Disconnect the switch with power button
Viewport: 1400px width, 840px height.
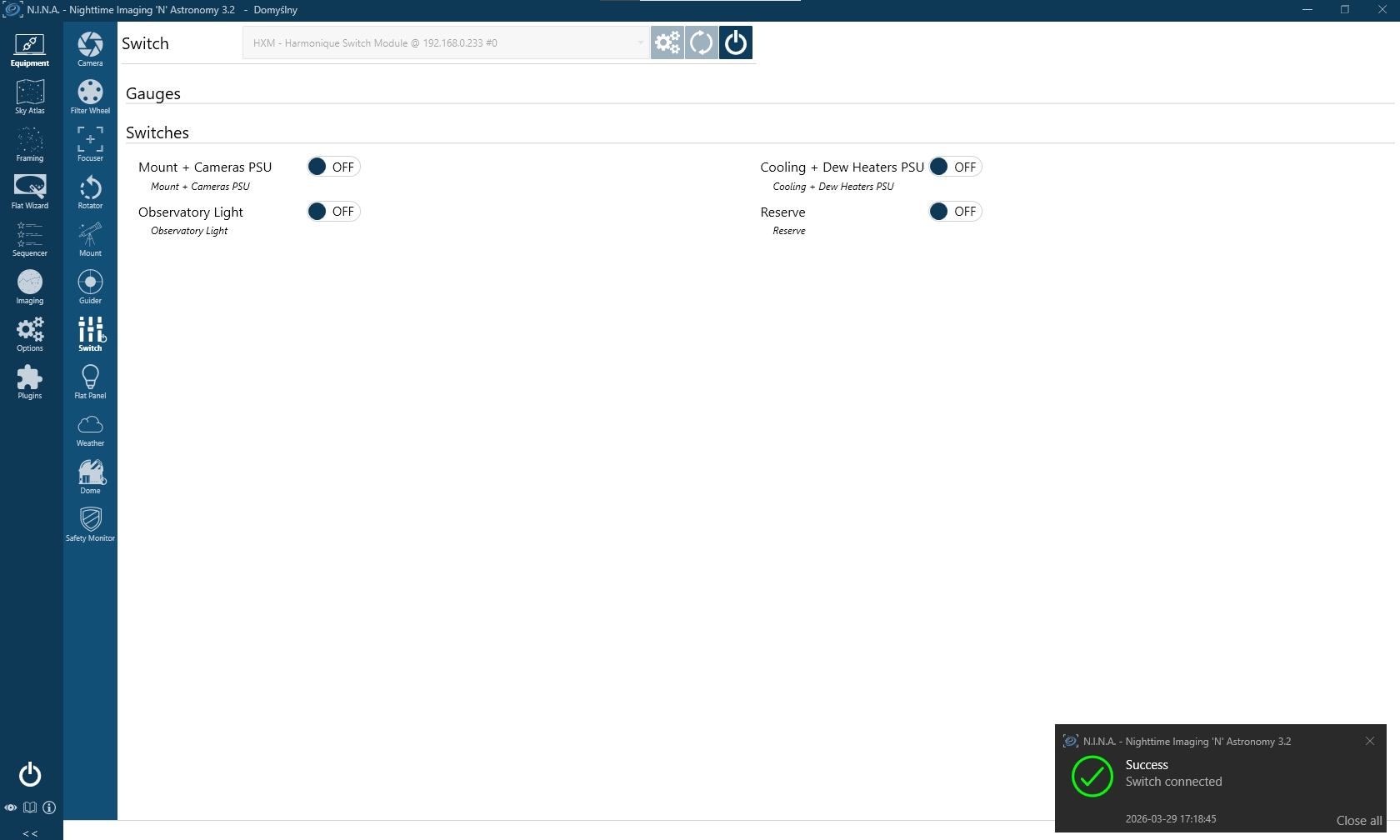coord(736,42)
